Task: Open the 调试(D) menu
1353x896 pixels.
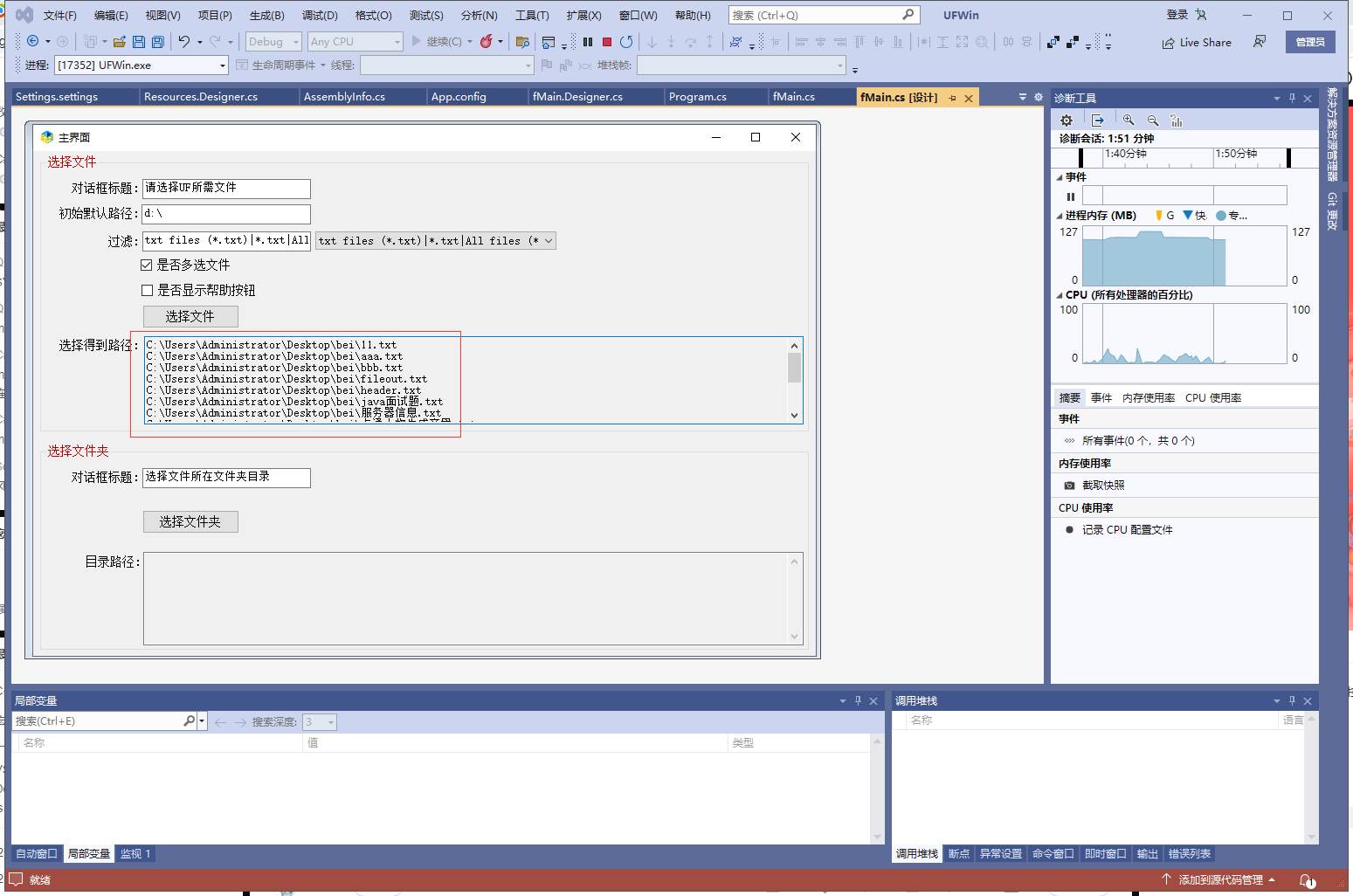Action: (320, 15)
